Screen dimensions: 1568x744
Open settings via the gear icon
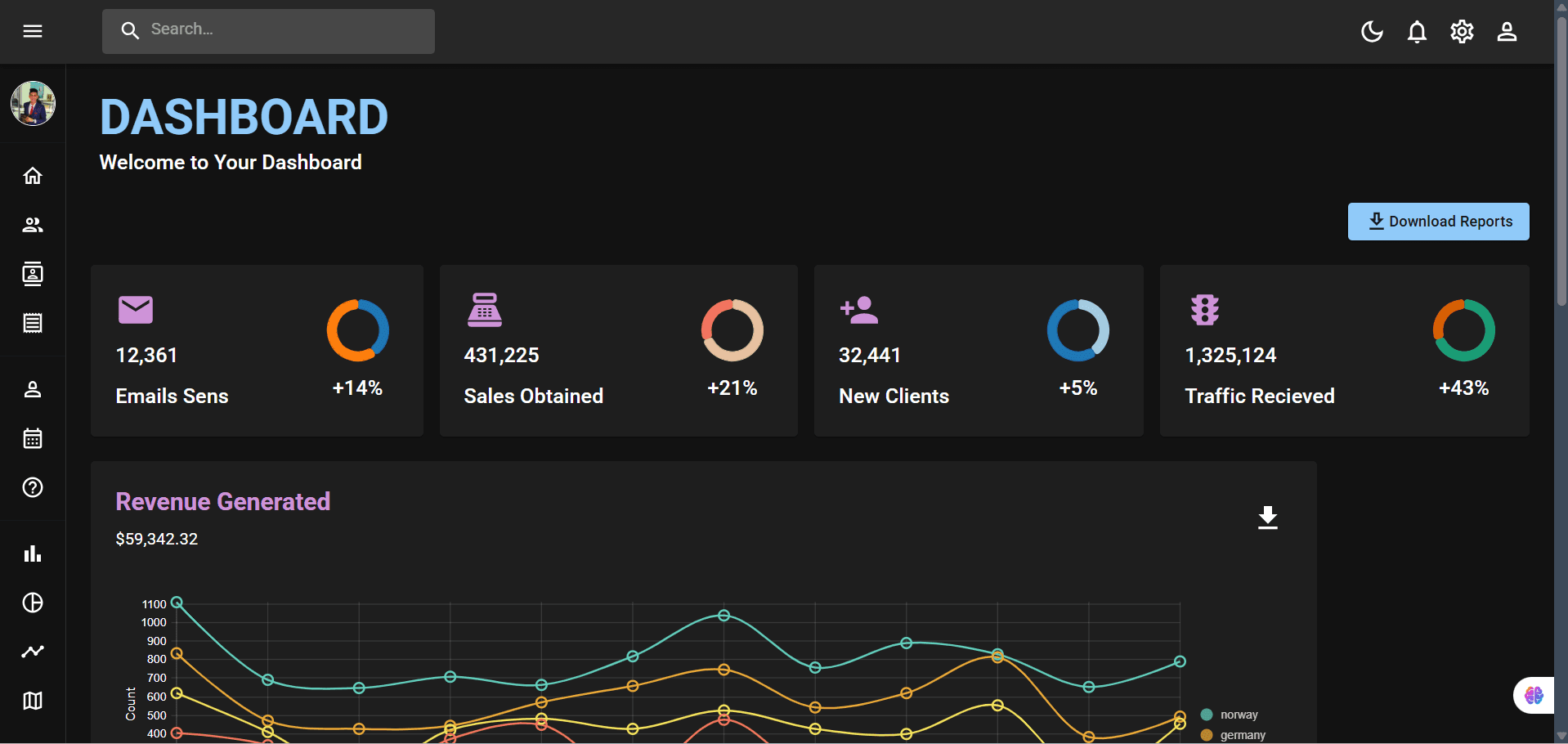click(1462, 32)
